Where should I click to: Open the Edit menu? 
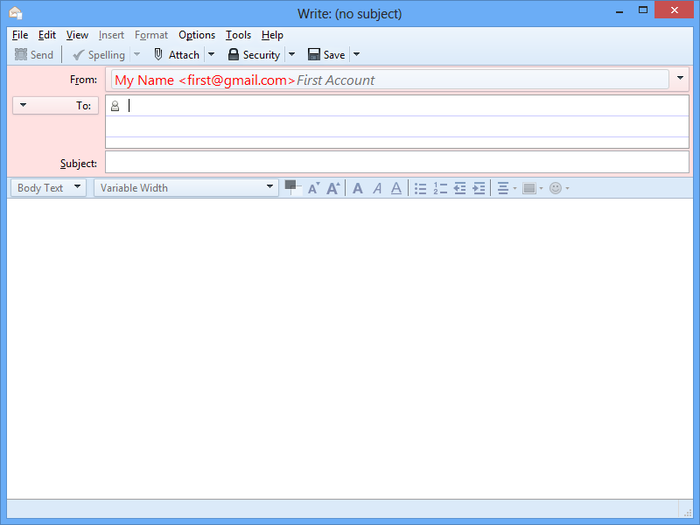47,35
